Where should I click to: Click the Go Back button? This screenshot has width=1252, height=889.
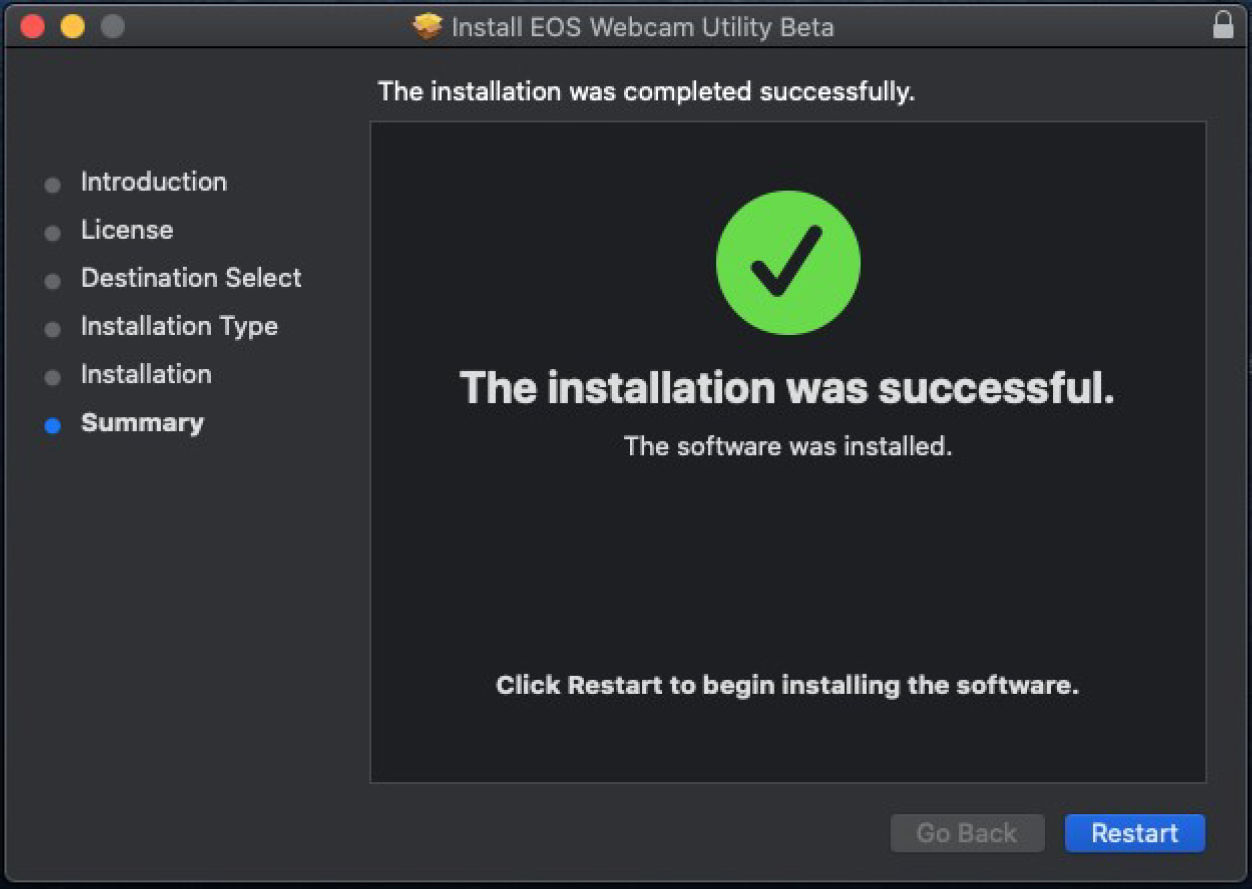pyautogui.click(x=966, y=832)
